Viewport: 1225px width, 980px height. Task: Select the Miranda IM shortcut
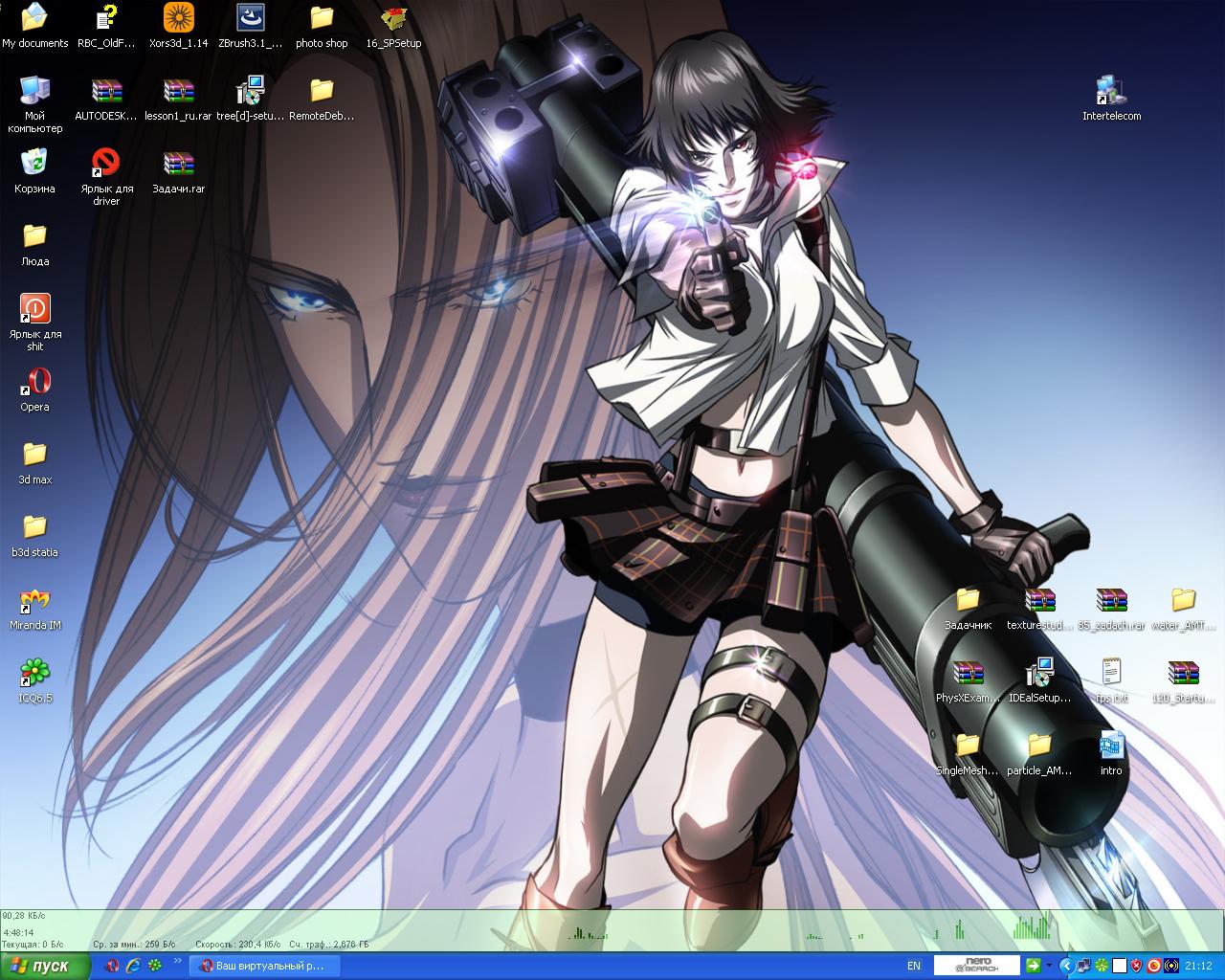click(x=34, y=602)
